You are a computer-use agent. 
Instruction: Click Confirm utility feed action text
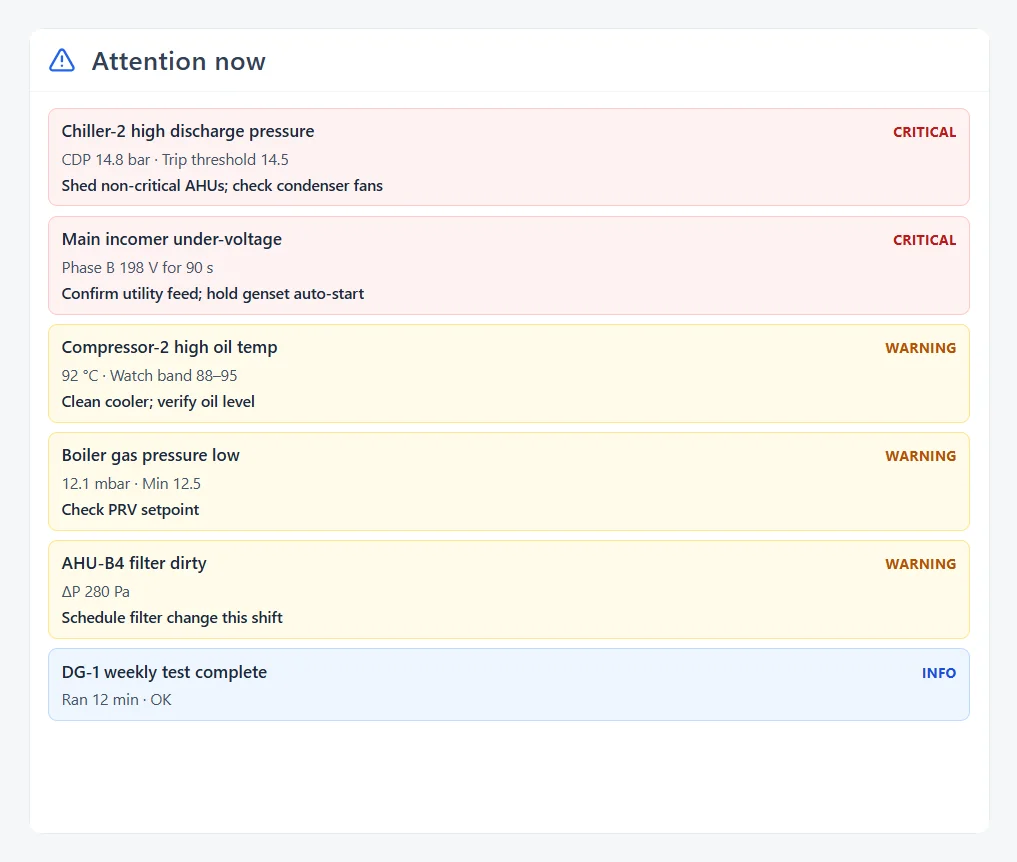pyautogui.click(x=213, y=294)
